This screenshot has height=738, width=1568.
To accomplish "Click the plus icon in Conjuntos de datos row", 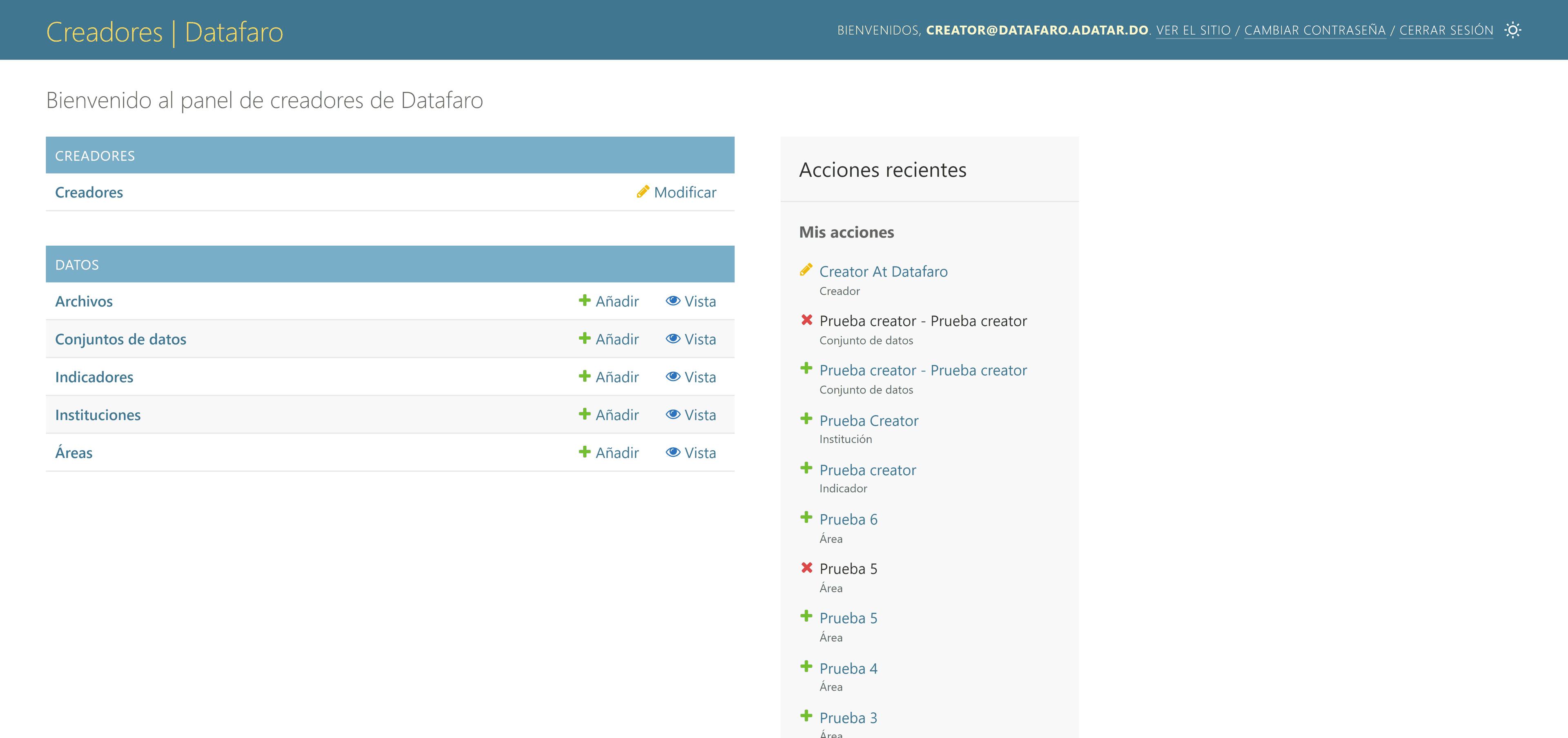I will [x=584, y=338].
